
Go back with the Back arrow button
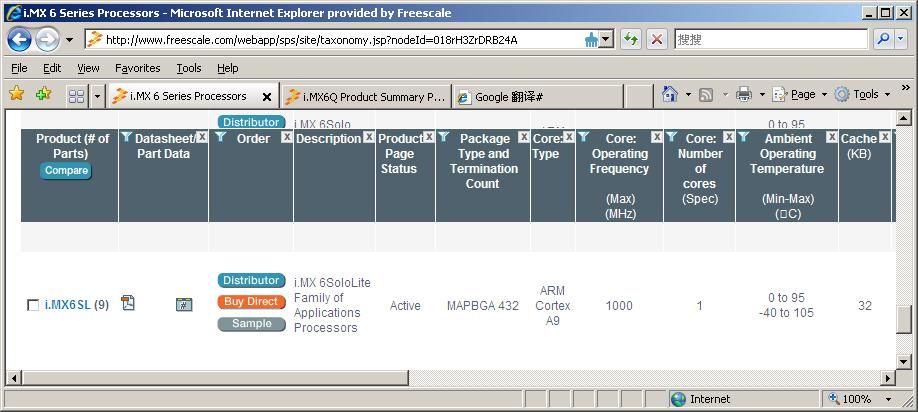tap(20, 40)
